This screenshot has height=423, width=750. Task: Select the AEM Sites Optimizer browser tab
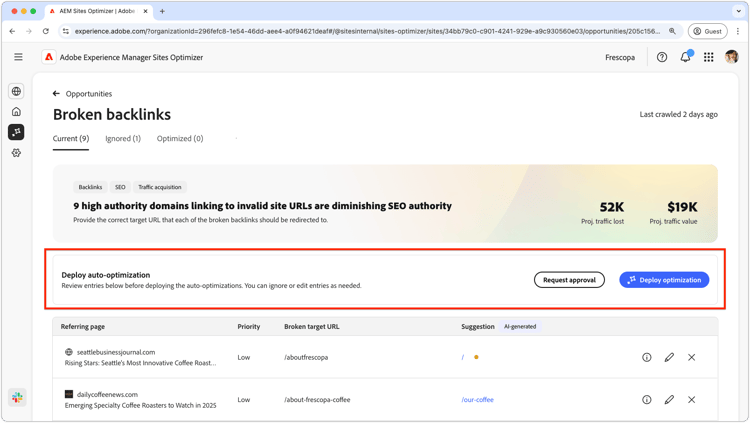[x=98, y=11]
